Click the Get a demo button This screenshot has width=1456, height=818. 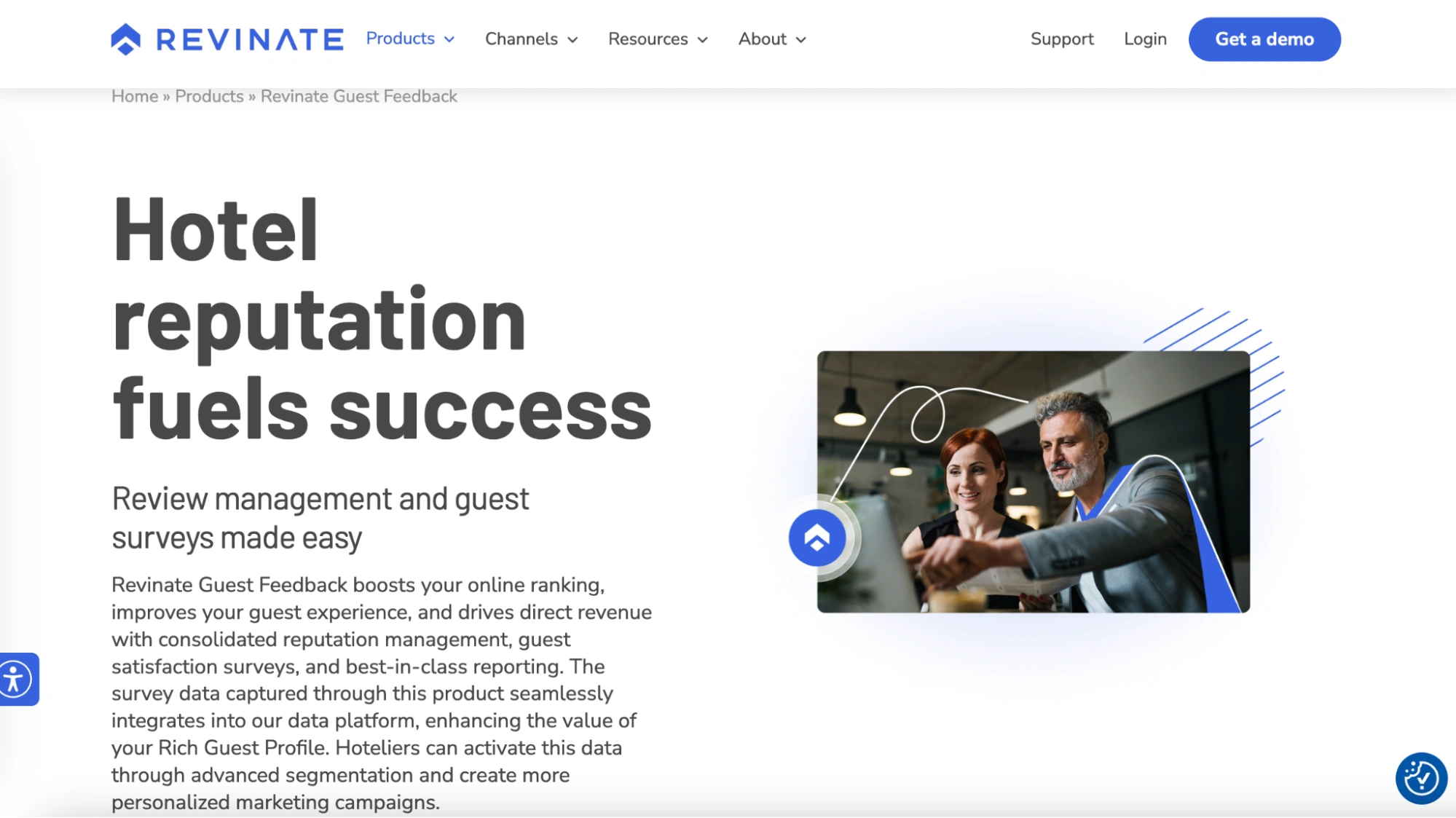click(1264, 39)
